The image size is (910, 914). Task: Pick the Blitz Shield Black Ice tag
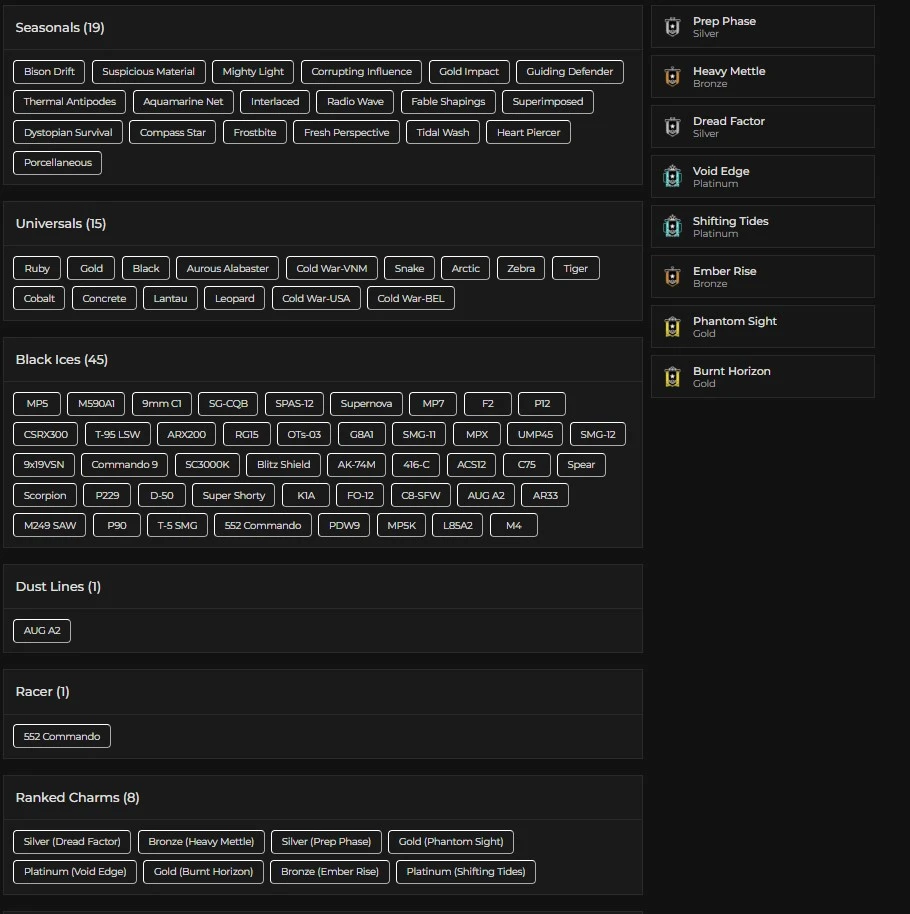(283, 464)
